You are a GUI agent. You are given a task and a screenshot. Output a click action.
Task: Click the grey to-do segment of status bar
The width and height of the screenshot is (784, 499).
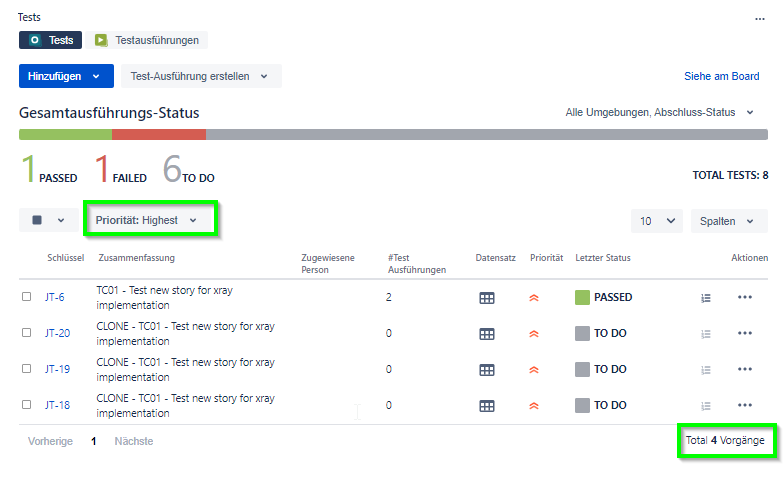point(487,134)
